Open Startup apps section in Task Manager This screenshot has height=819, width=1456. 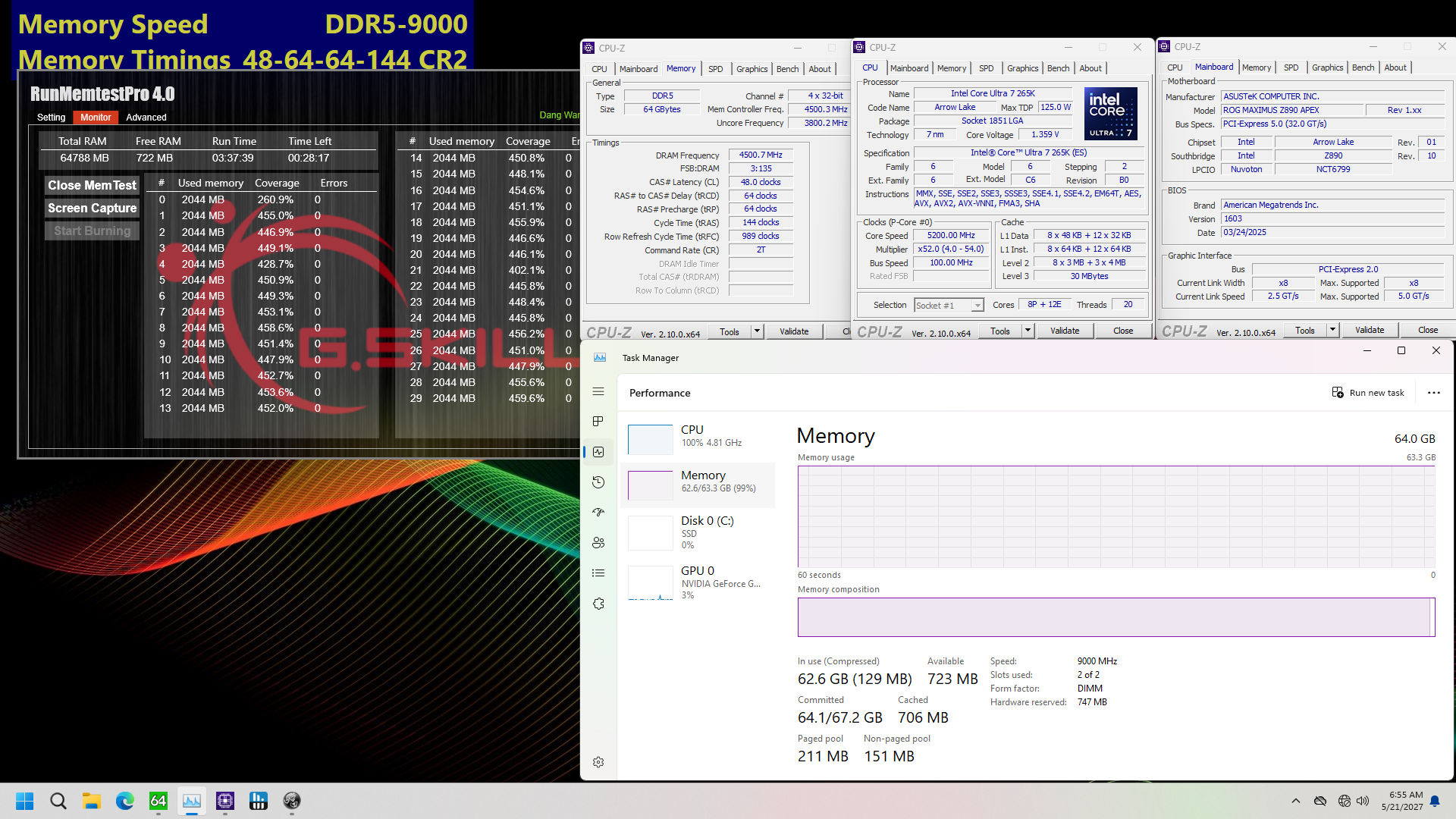pos(598,512)
